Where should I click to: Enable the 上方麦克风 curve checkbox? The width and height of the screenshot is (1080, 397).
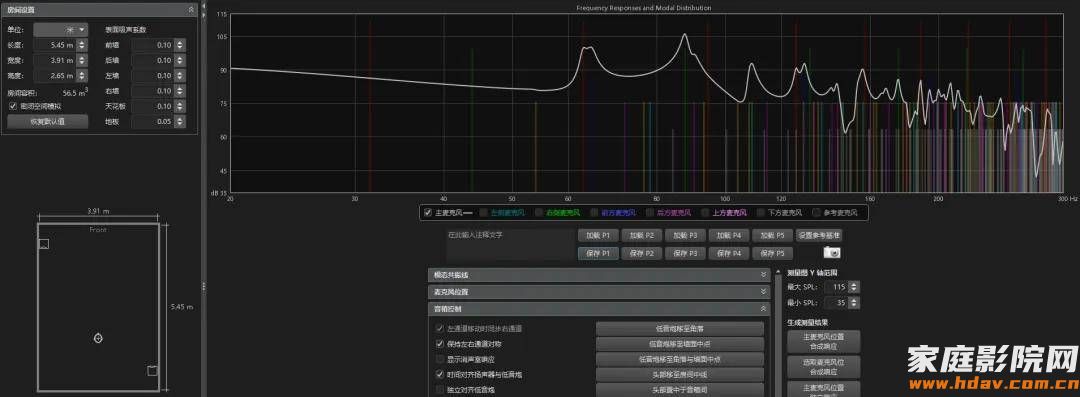point(705,212)
